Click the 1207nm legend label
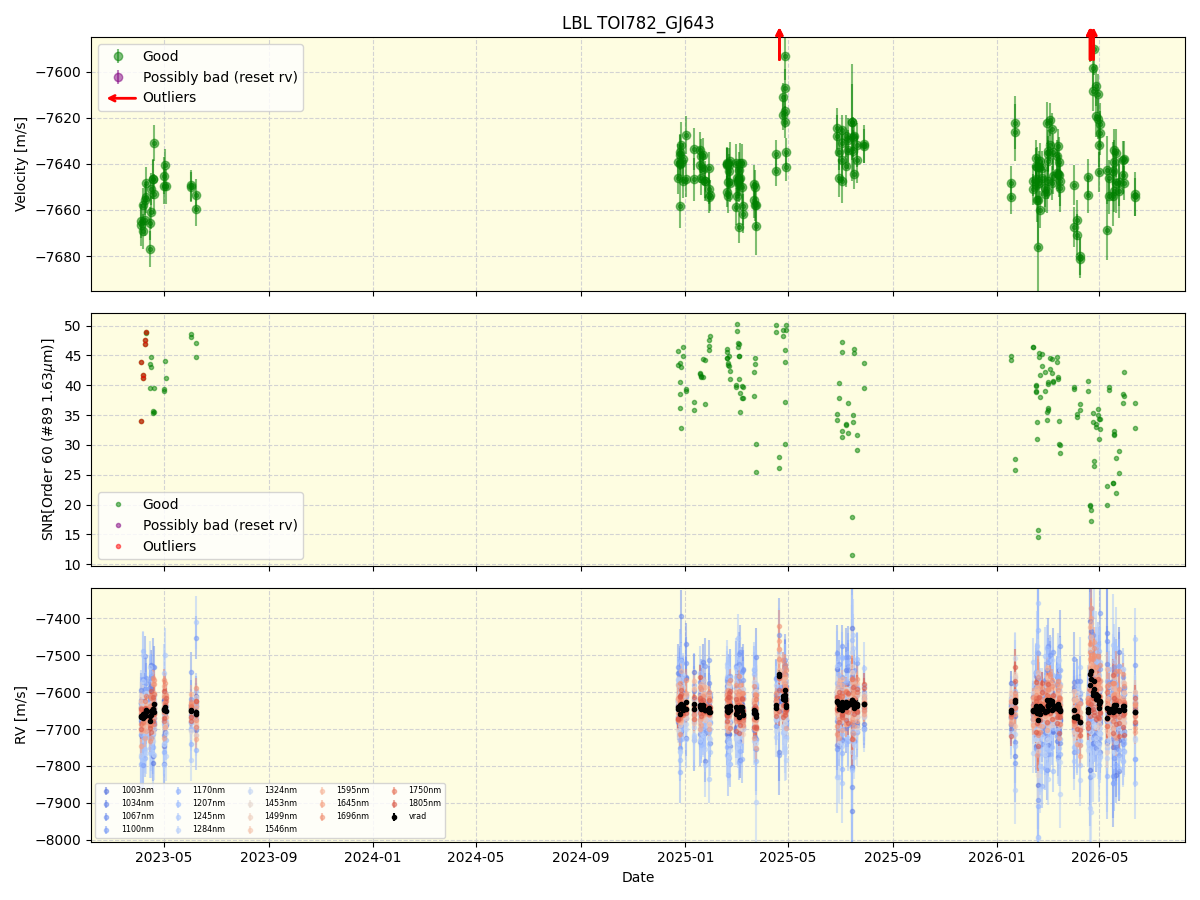The image size is (1200, 900). 208,803
